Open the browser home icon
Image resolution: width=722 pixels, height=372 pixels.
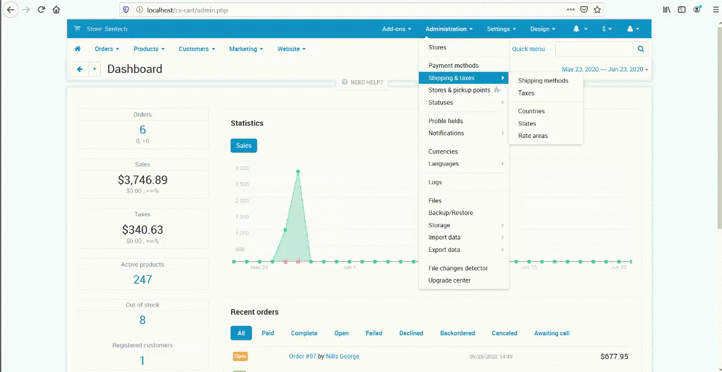[x=56, y=9]
